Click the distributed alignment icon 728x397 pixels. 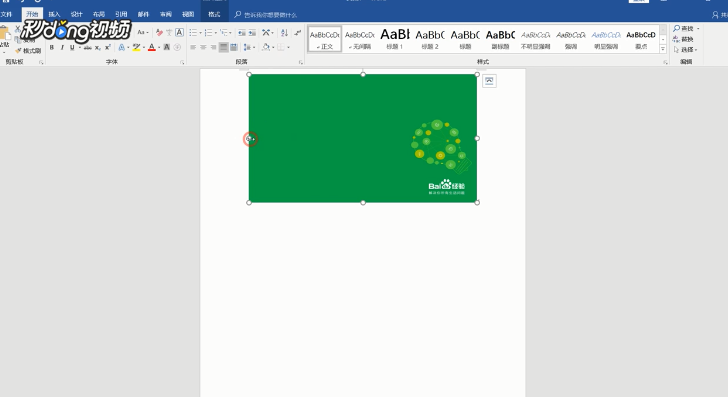click(x=234, y=47)
